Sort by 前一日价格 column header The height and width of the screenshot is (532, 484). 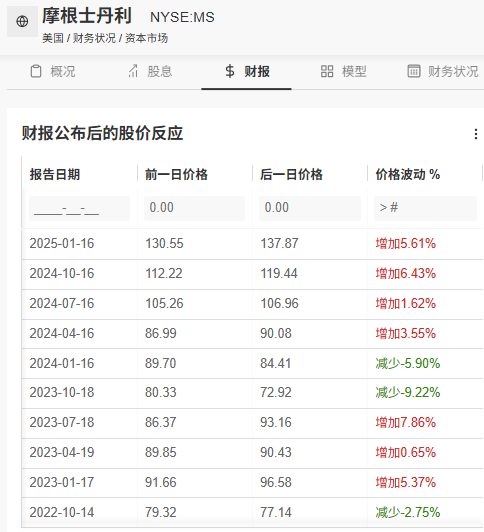point(176,174)
